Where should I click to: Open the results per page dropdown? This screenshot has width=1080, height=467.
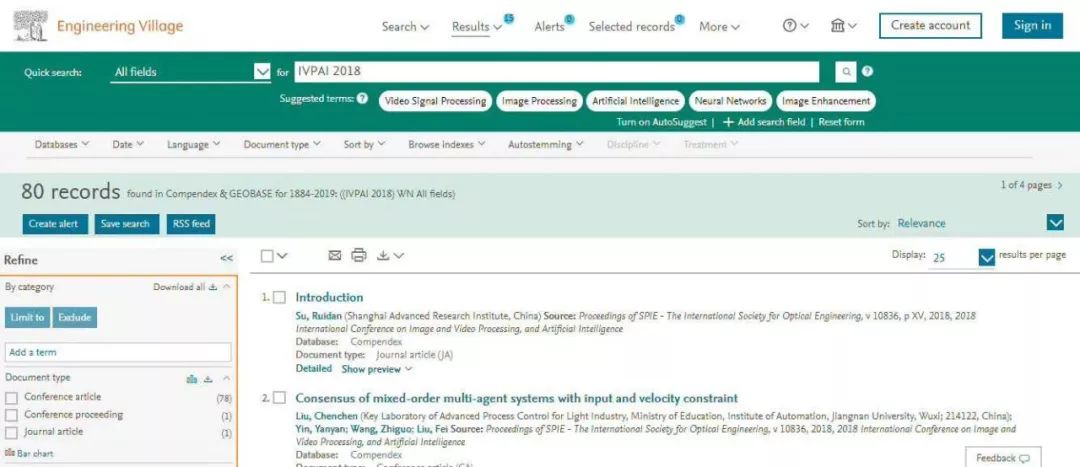click(986, 257)
